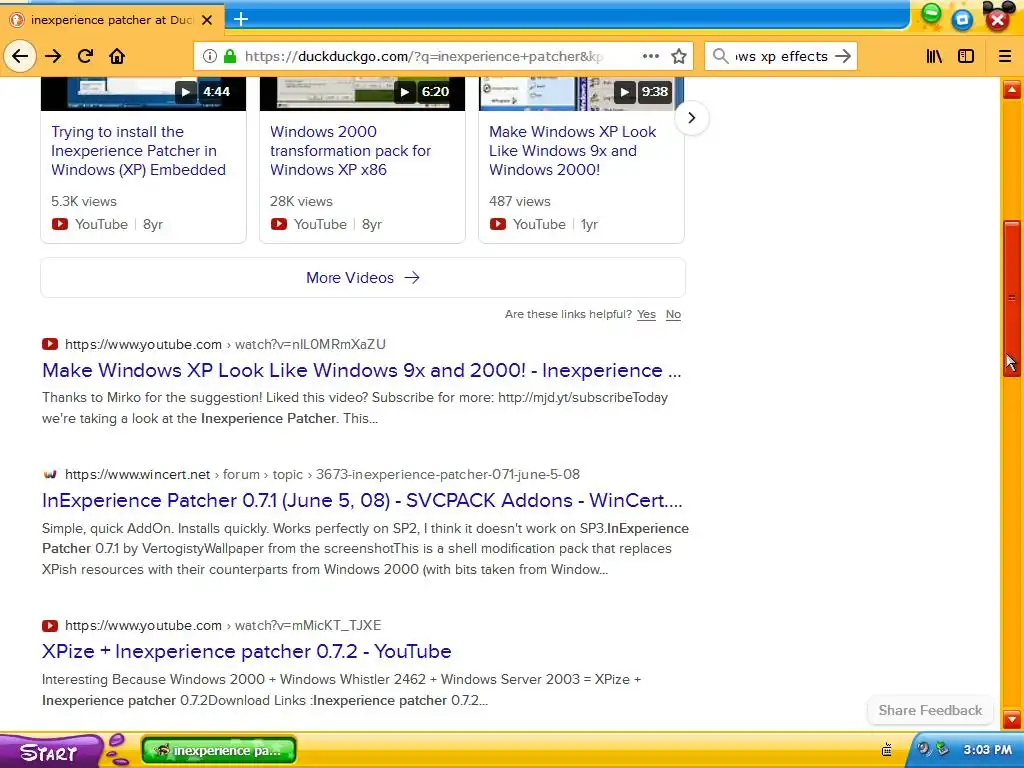The image size is (1024, 768).
Task: Open InExperience Patcher 0.7.1 WinCert result
Action: (362, 500)
